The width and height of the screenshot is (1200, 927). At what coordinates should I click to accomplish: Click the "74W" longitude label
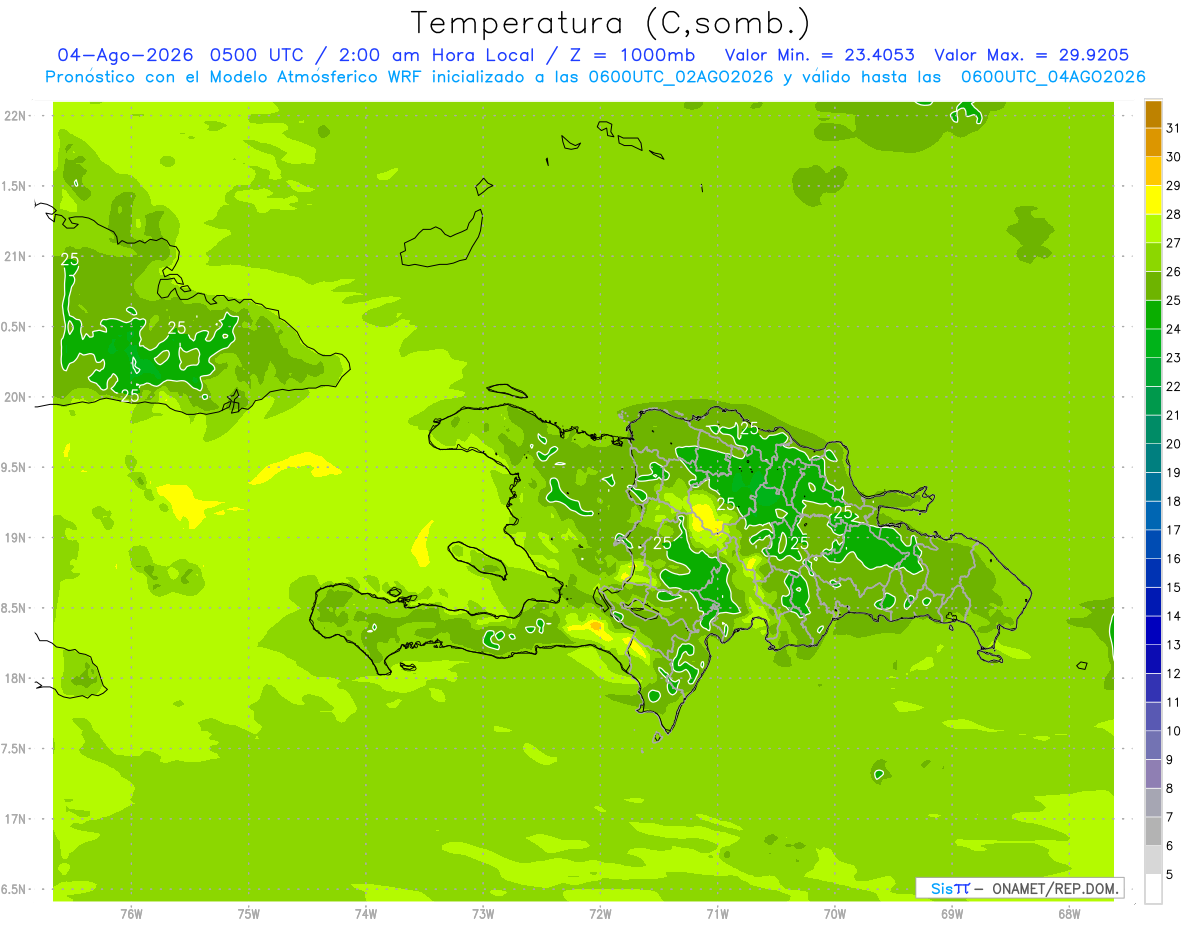pos(366,913)
